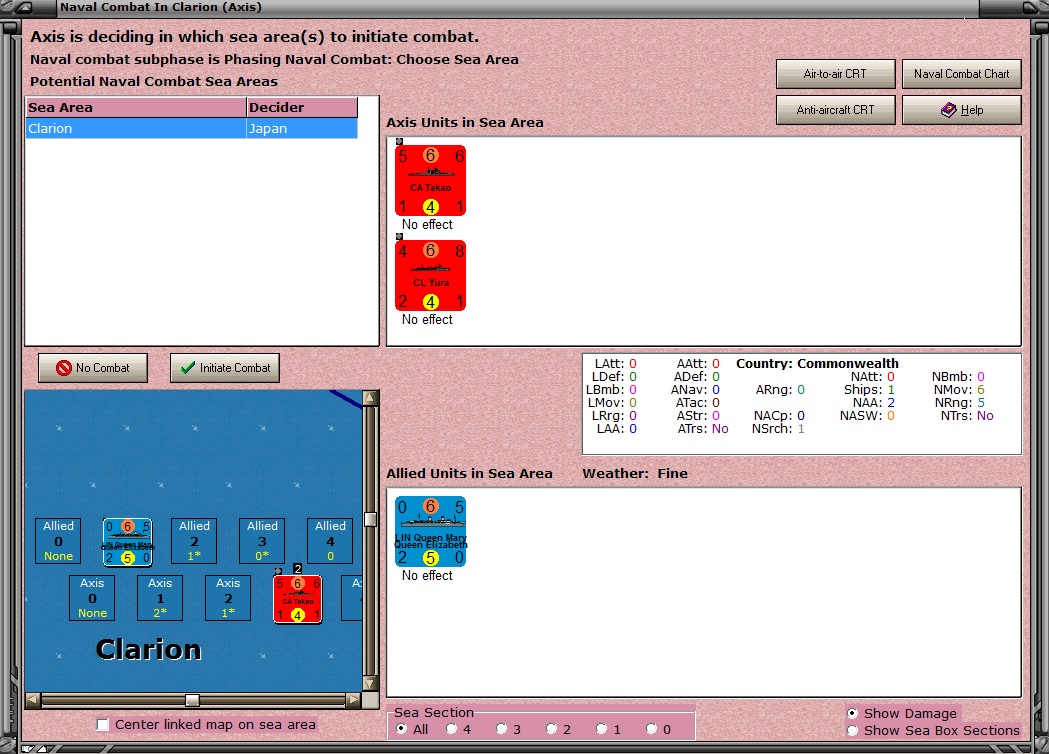Image resolution: width=1049 pixels, height=754 pixels.
Task: Click the Axis 0 sea box section
Action: (92, 598)
